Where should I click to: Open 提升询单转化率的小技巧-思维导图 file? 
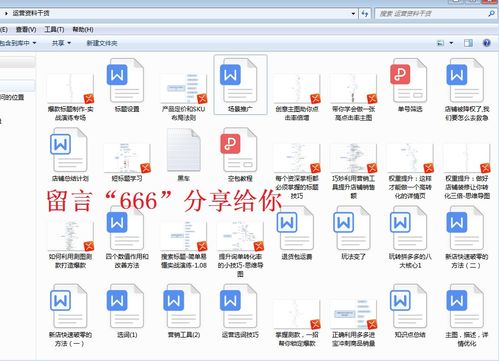(x=240, y=236)
